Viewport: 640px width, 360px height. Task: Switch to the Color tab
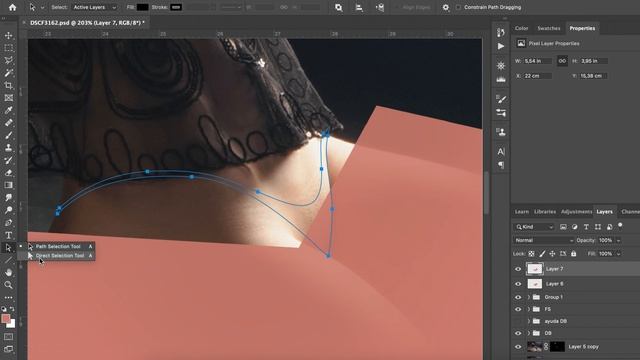pyautogui.click(x=521, y=28)
